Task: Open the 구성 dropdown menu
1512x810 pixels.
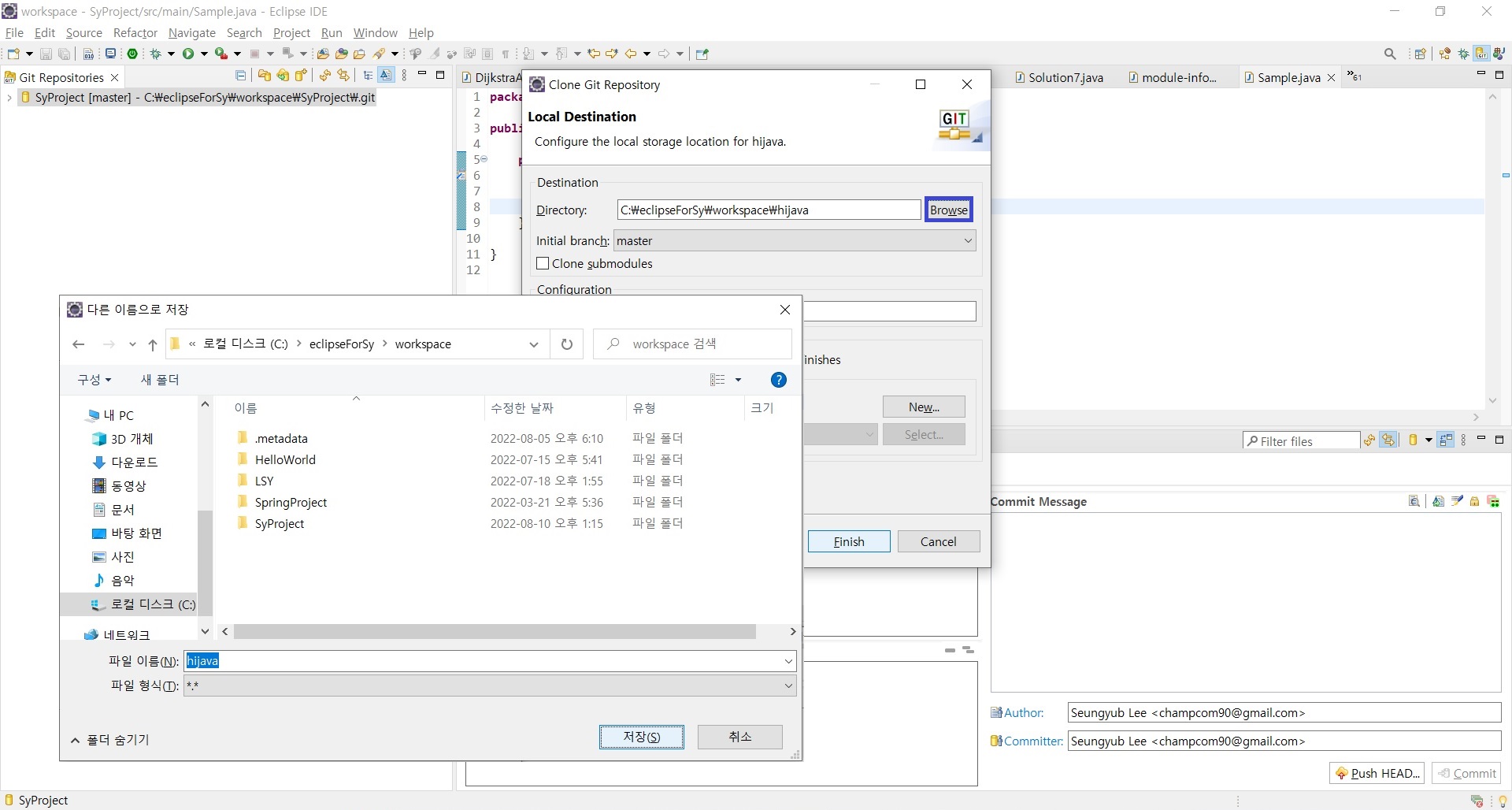Action: click(x=94, y=380)
